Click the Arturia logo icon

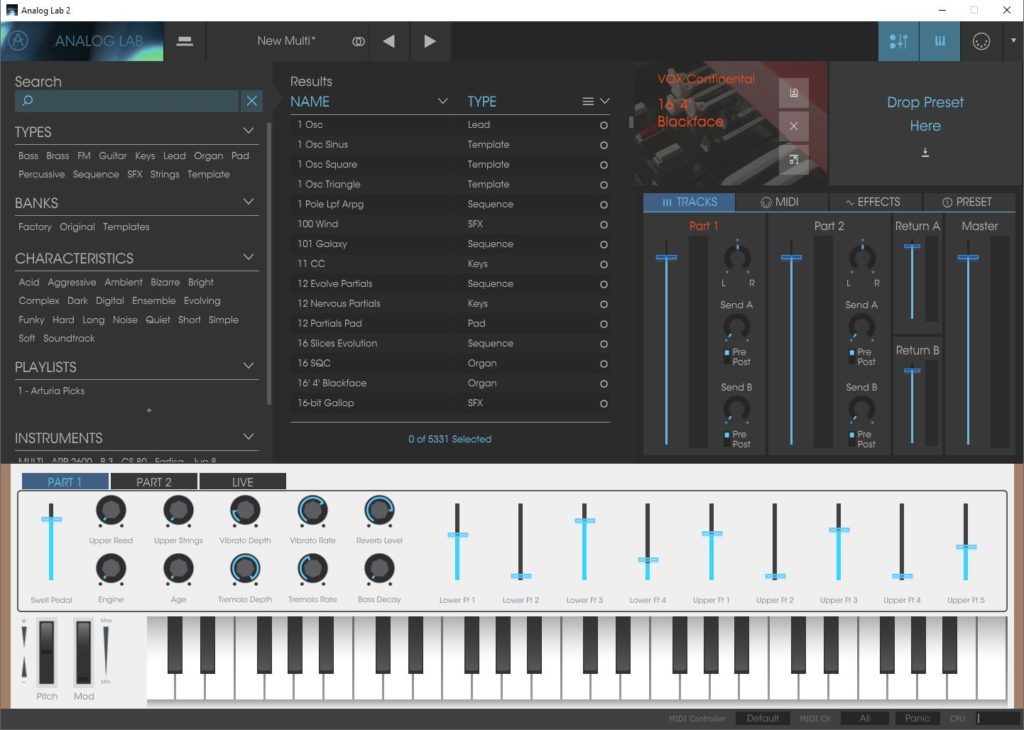click(x=18, y=41)
